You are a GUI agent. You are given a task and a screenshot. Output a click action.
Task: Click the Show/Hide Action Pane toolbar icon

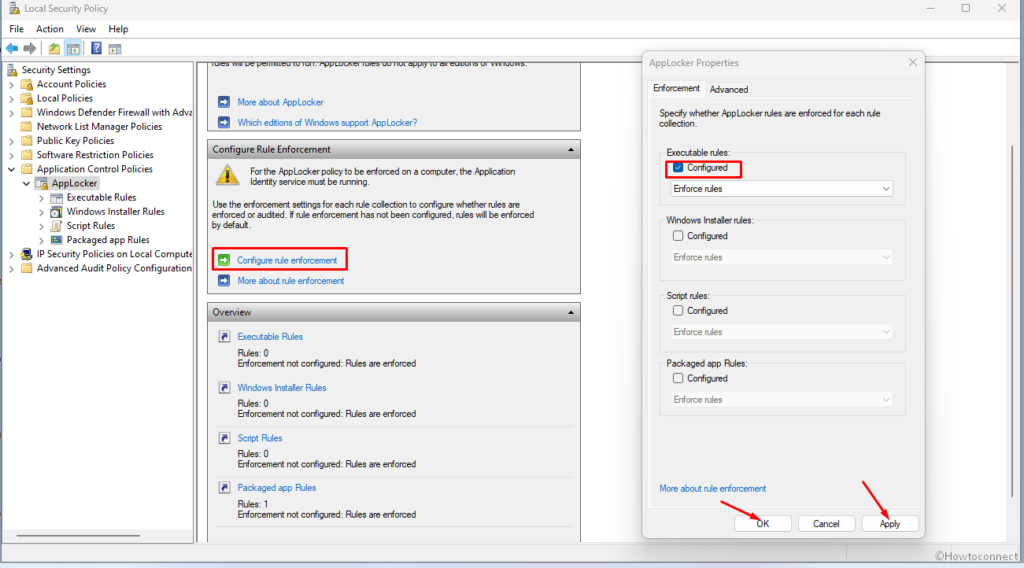(x=115, y=48)
